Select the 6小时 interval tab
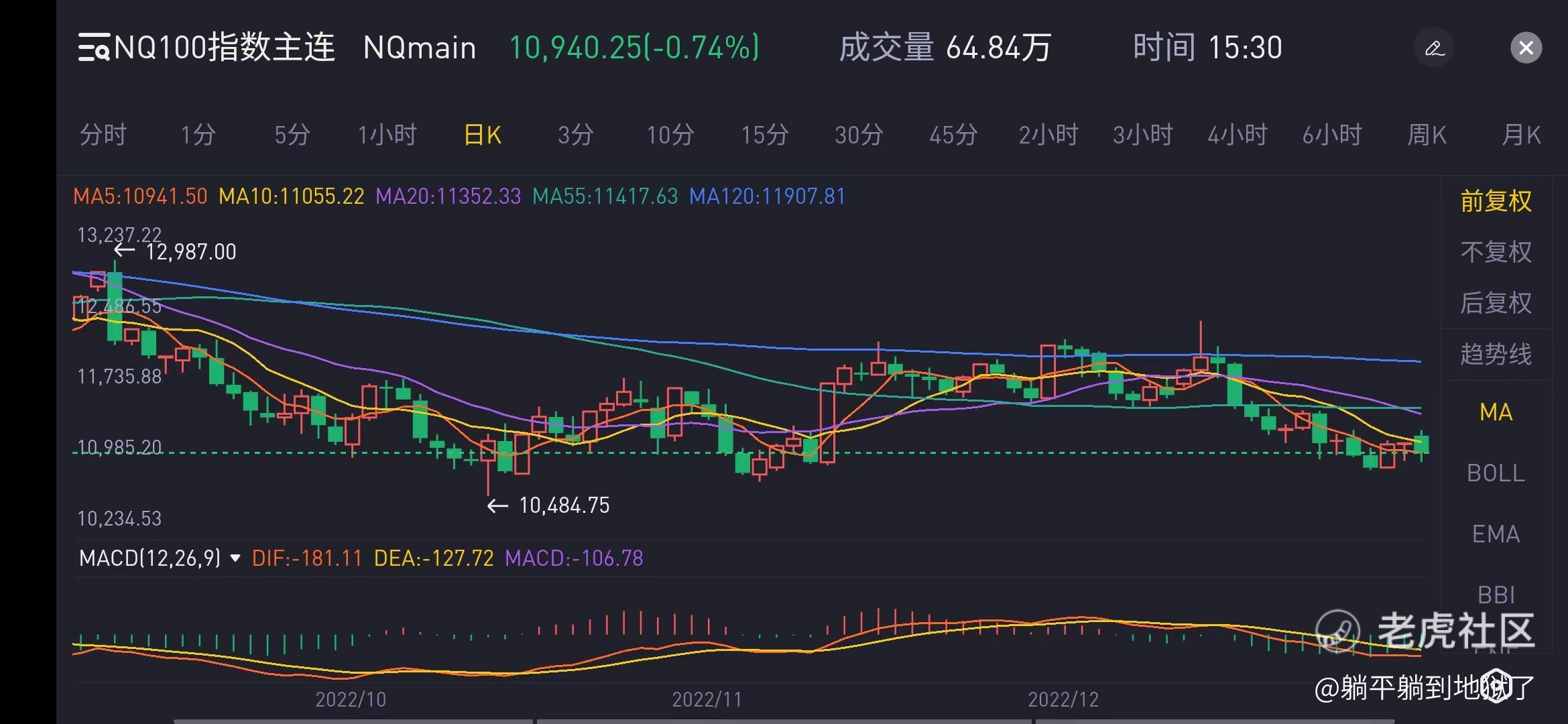The image size is (1568, 724). tap(1332, 135)
